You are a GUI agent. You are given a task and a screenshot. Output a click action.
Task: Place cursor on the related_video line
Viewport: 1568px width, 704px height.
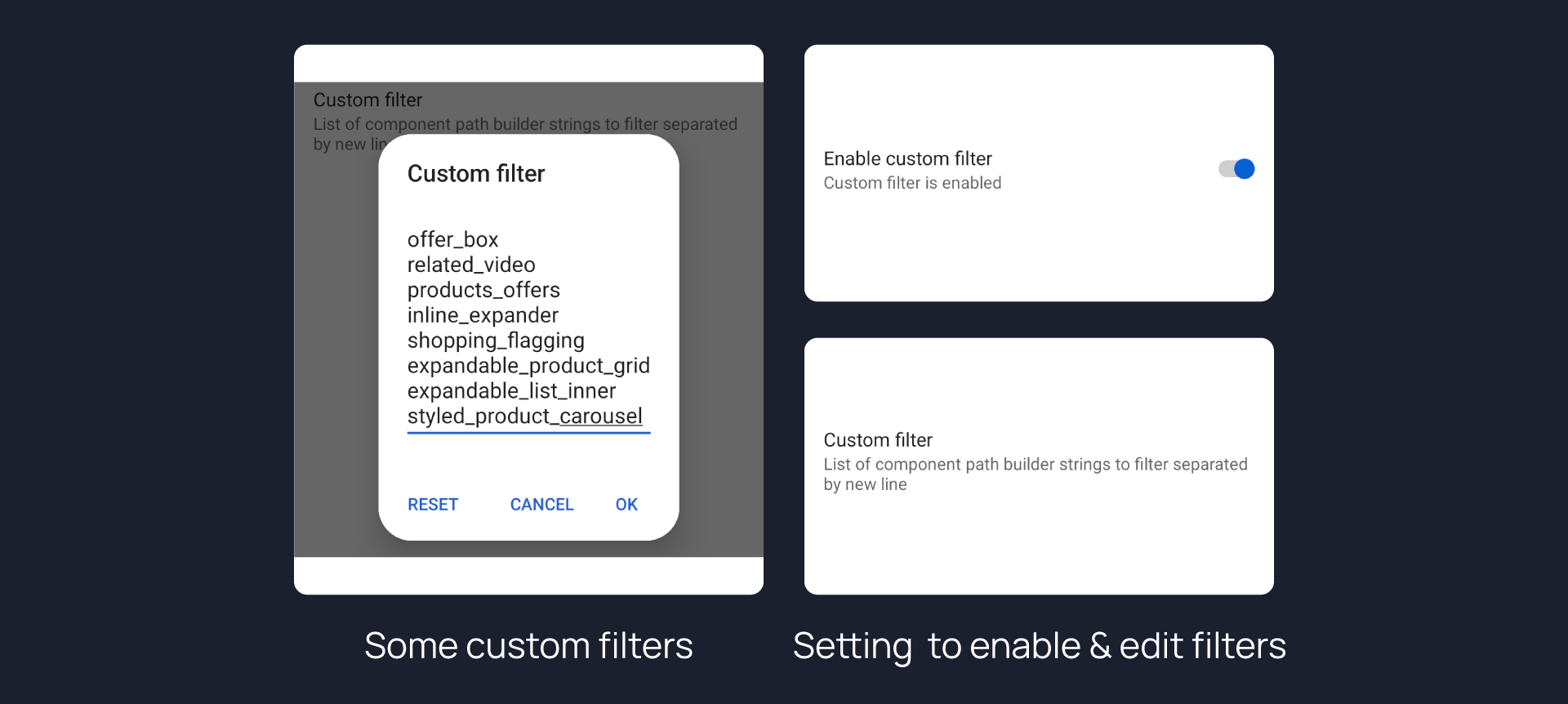coord(471,265)
